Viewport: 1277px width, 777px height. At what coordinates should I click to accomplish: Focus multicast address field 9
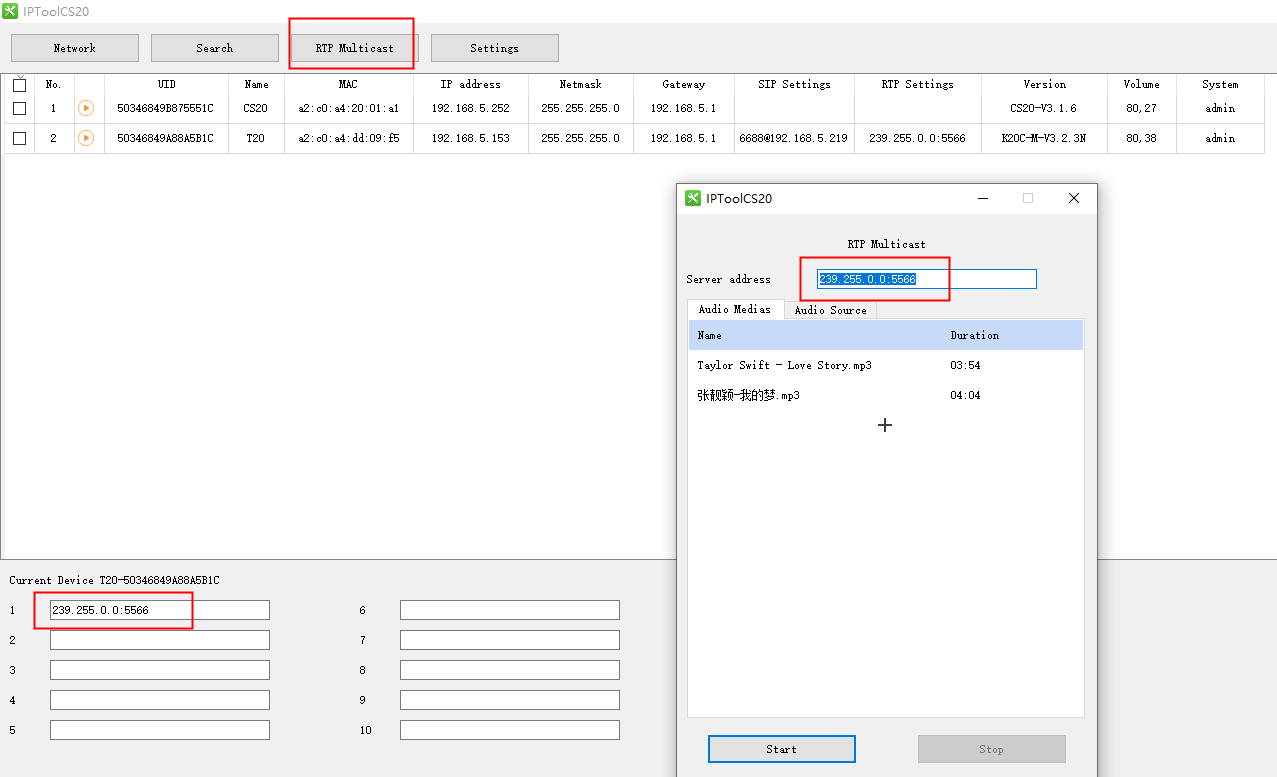510,700
